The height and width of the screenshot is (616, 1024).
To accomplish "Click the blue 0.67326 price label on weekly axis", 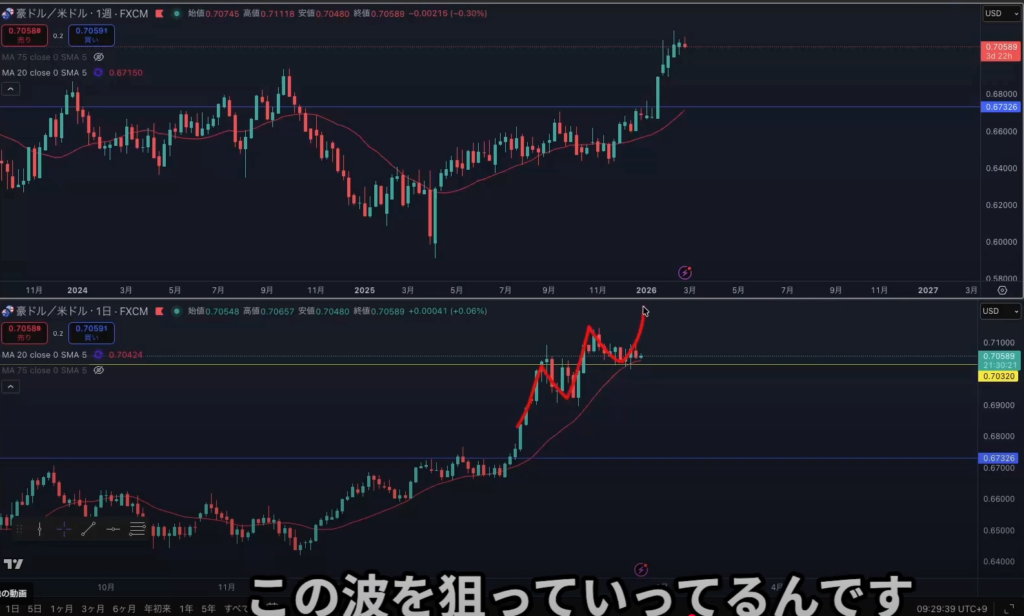I will click(1000, 107).
